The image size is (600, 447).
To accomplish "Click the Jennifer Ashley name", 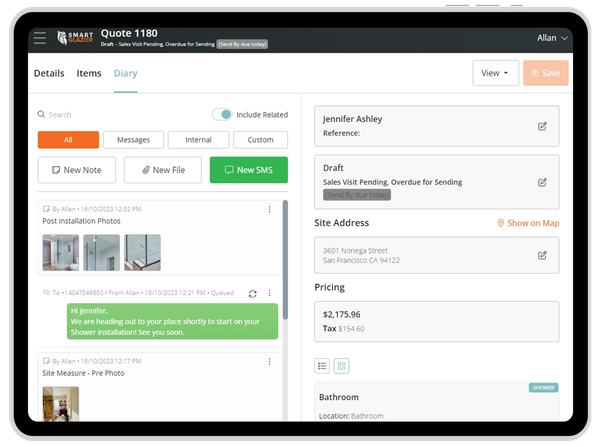I will (352, 119).
